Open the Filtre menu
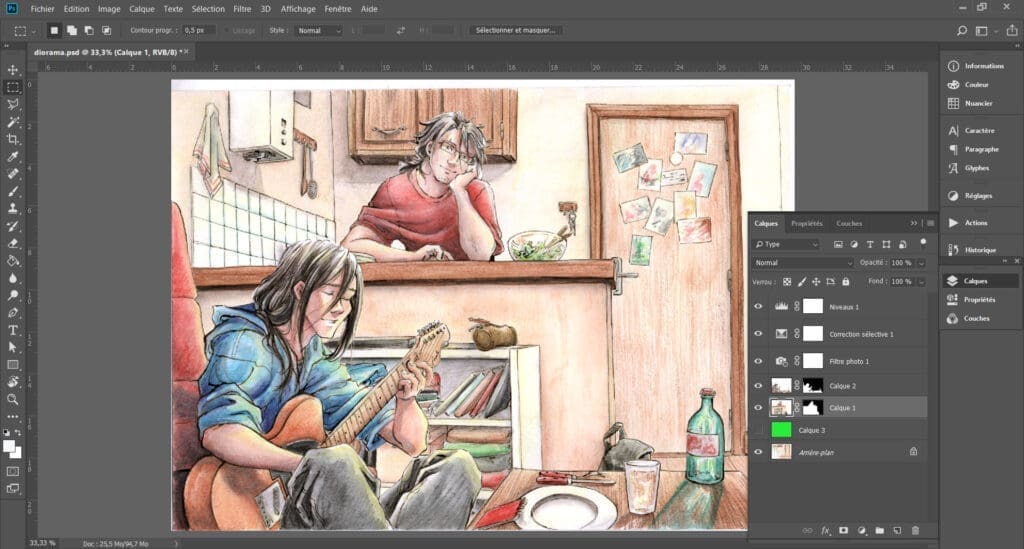 (242, 9)
